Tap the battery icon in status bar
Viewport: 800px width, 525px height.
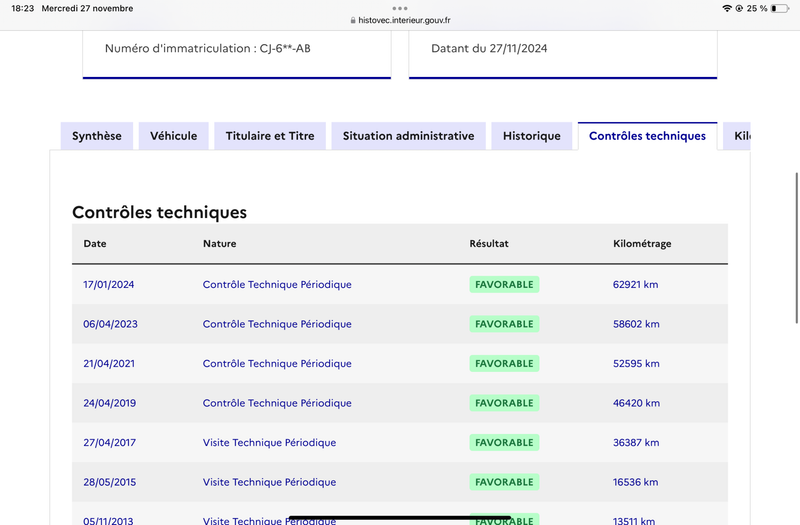coord(780,8)
